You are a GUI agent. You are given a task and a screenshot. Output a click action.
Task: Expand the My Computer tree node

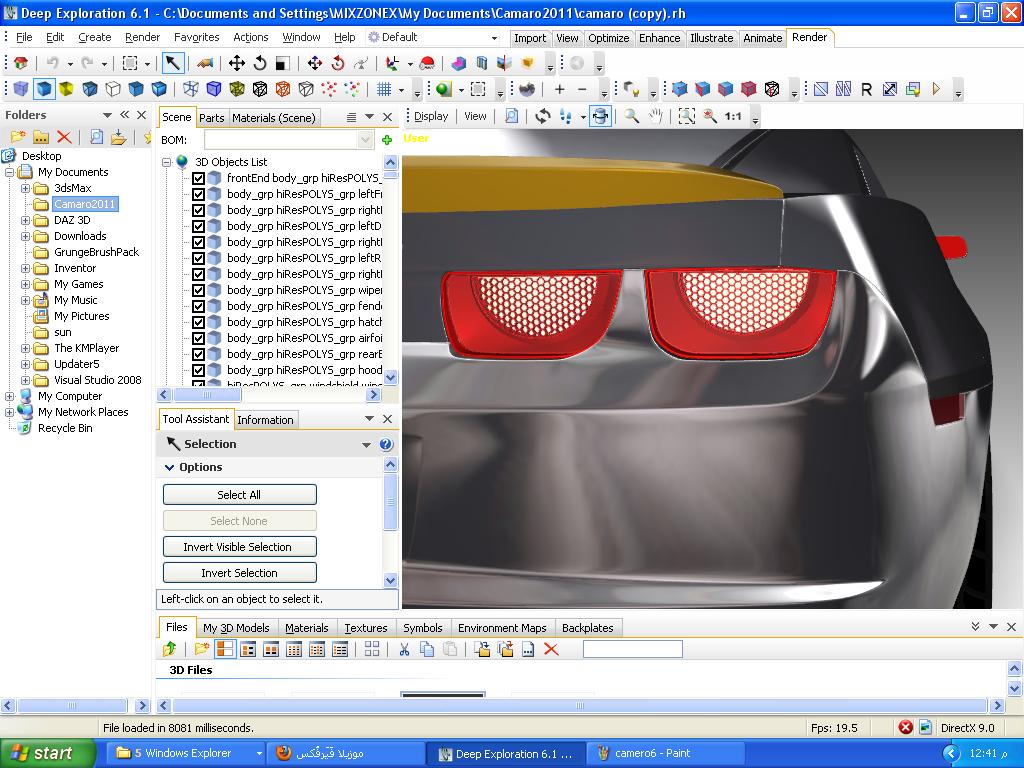[9, 396]
